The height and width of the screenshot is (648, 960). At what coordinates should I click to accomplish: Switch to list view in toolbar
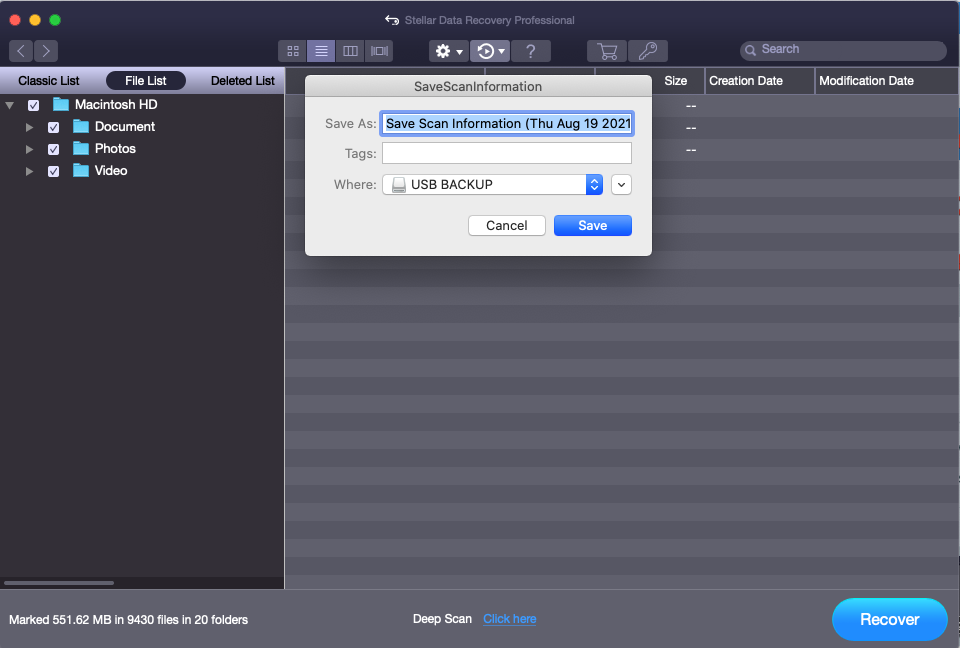point(321,51)
